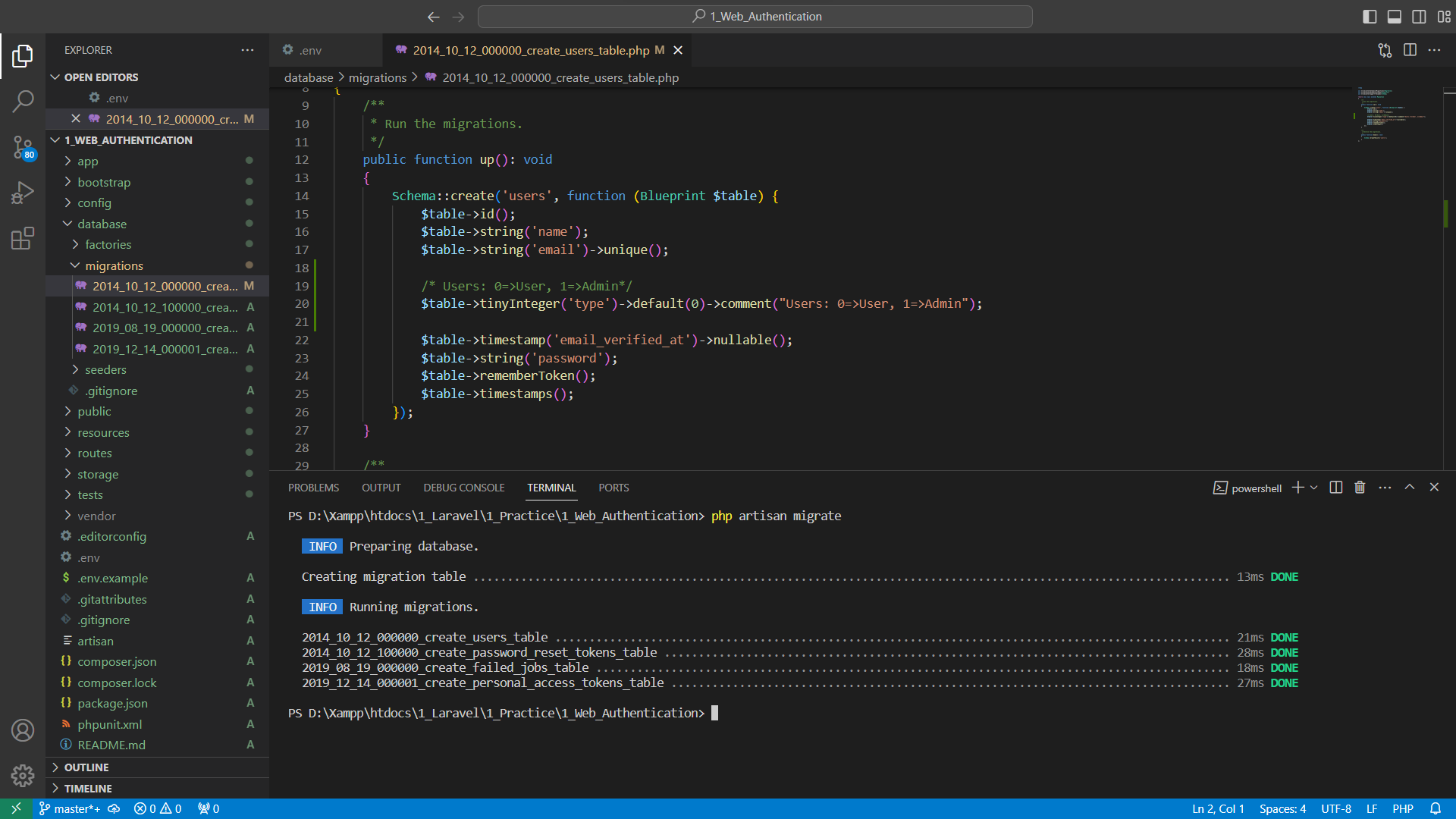
Task: Open notifications bell in status bar
Action: pos(1436,808)
